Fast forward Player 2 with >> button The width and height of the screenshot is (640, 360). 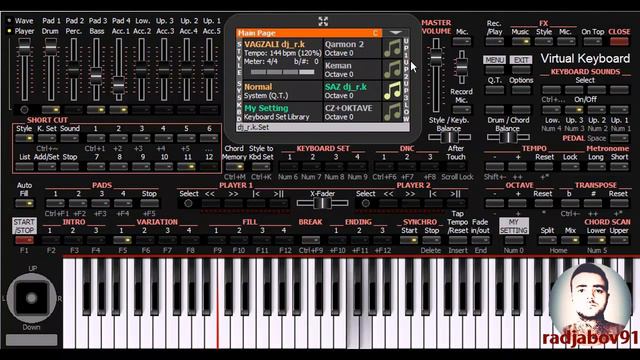coord(410,203)
